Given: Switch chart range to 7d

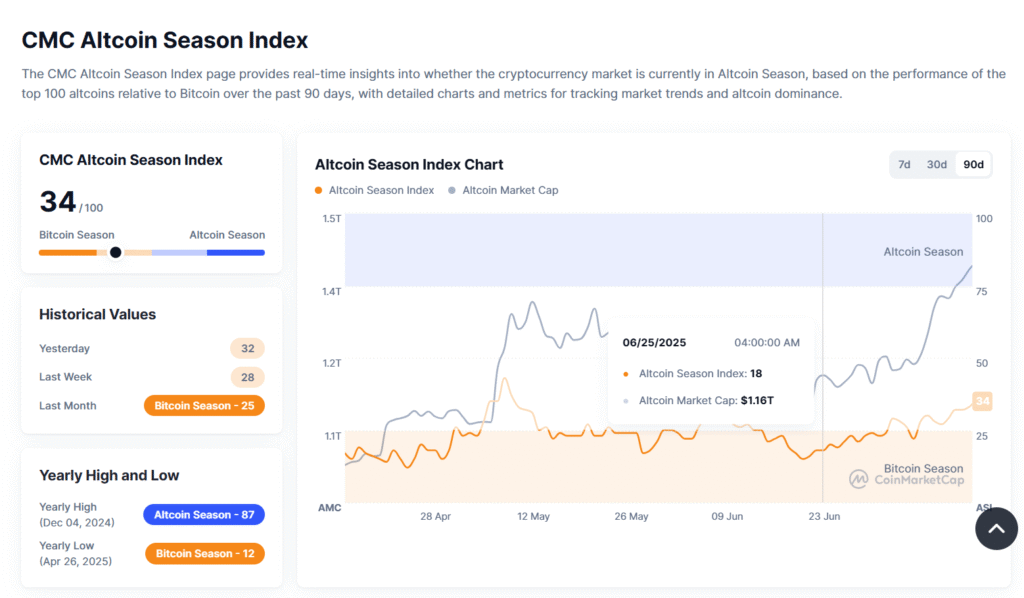Looking at the screenshot, I should click(904, 165).
